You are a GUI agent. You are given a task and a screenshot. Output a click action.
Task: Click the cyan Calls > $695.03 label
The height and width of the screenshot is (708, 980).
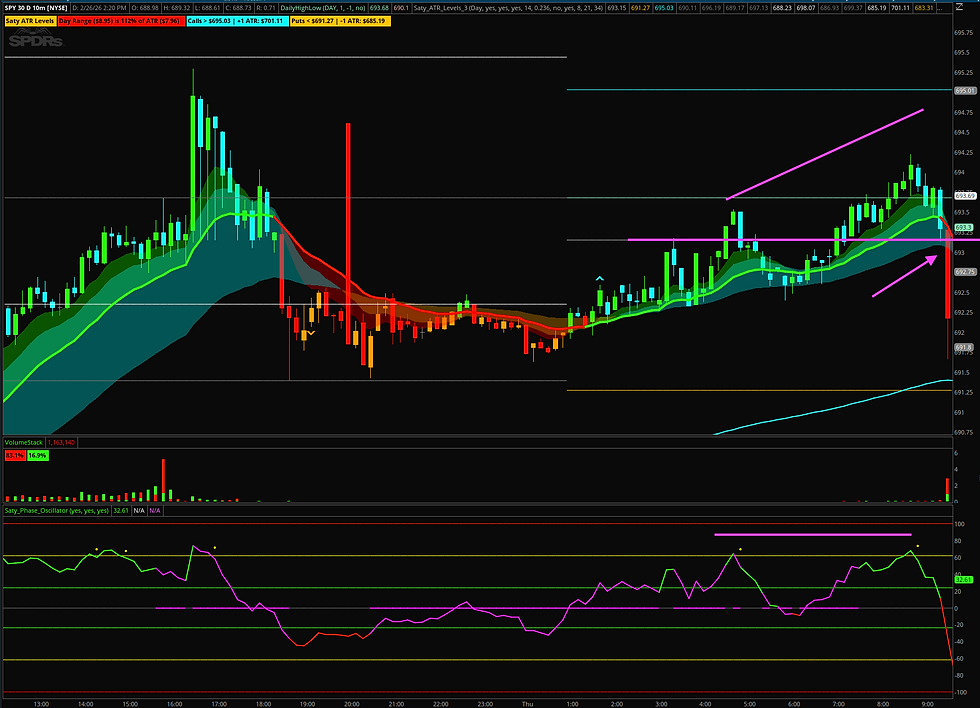238,21
